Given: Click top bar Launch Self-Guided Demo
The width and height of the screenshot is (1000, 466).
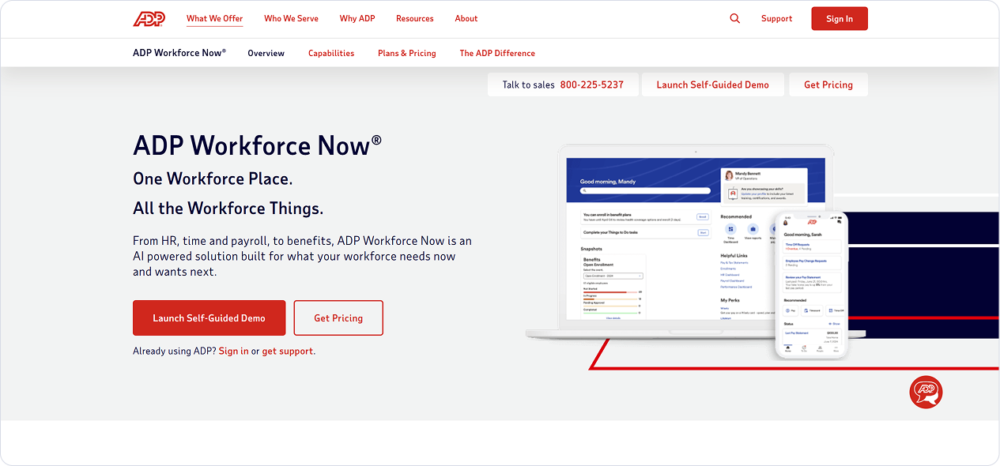Looking at the screenshot, I should click(712, 85).
